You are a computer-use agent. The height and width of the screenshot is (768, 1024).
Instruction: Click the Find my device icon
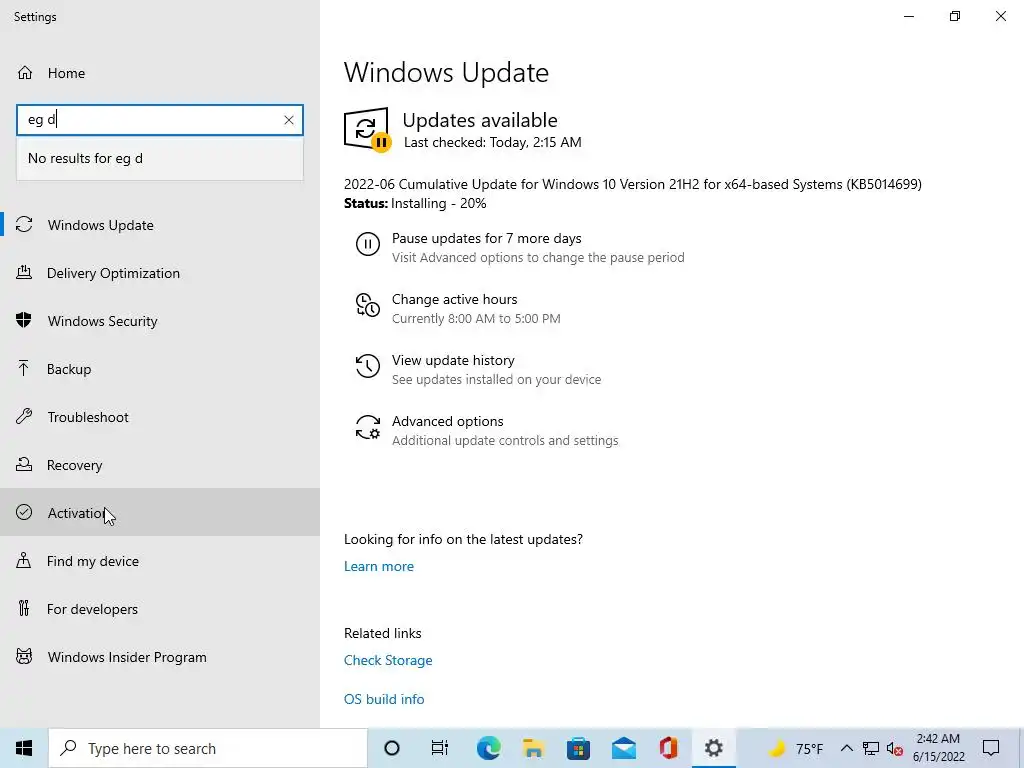tap(24, 561)
